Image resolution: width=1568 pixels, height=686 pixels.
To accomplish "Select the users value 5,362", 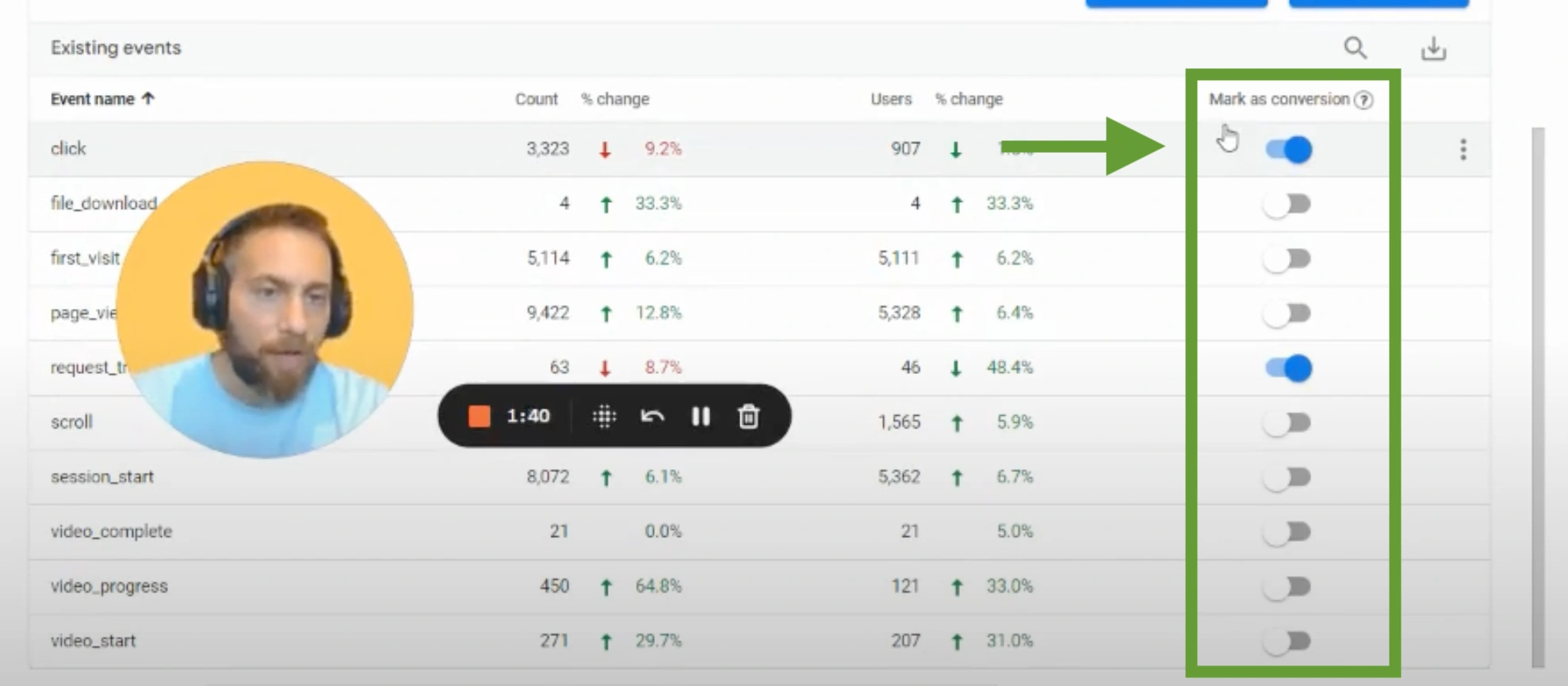I will point(899,477).
